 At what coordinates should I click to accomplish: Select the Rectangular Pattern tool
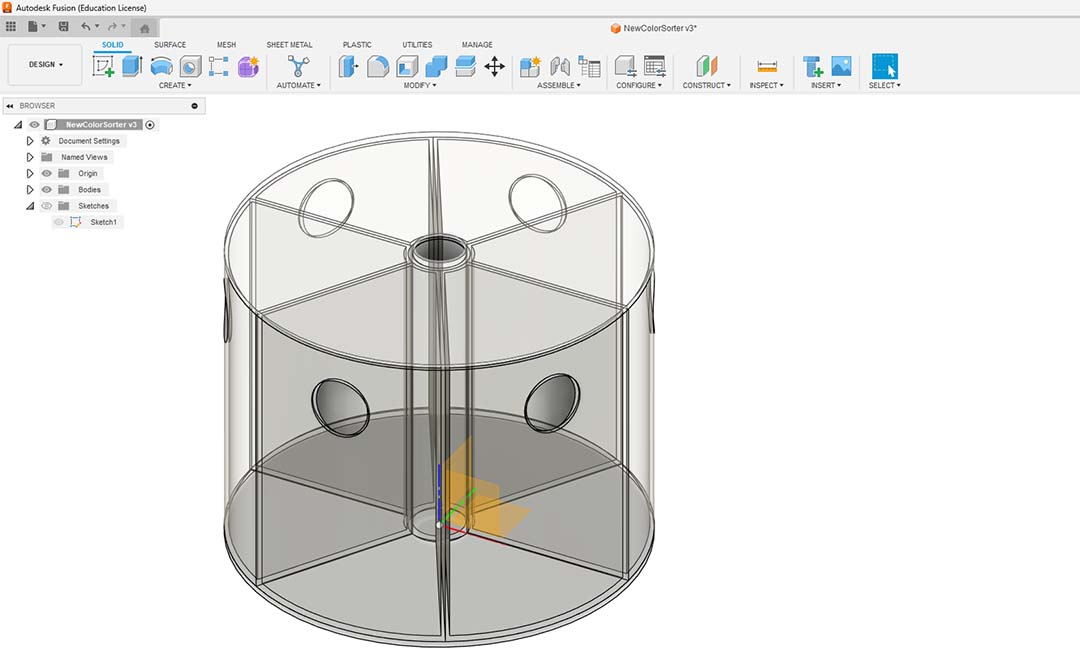[x=218, y=67]
